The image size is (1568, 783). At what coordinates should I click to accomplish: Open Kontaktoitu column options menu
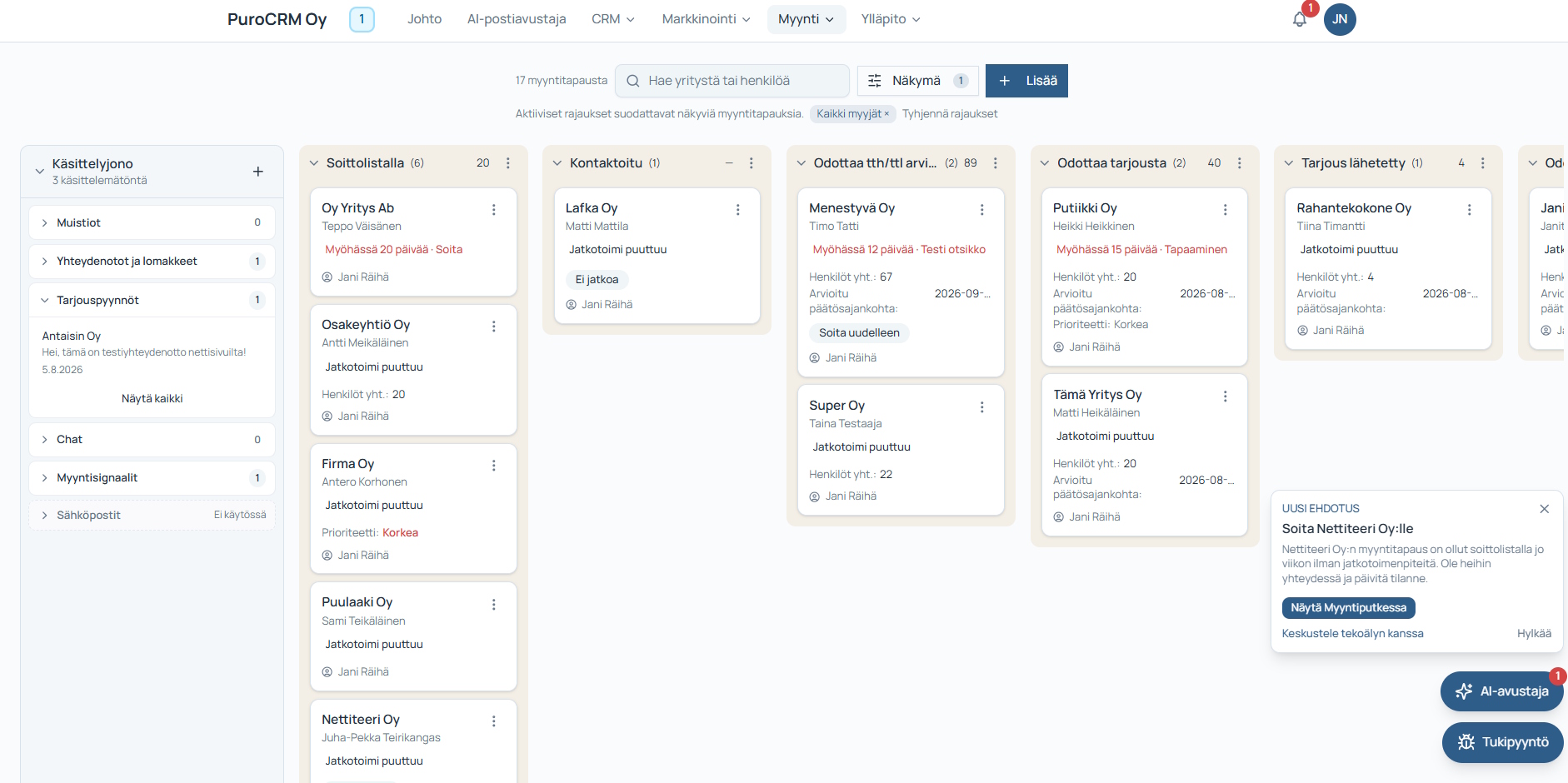[x=752, y=163]
